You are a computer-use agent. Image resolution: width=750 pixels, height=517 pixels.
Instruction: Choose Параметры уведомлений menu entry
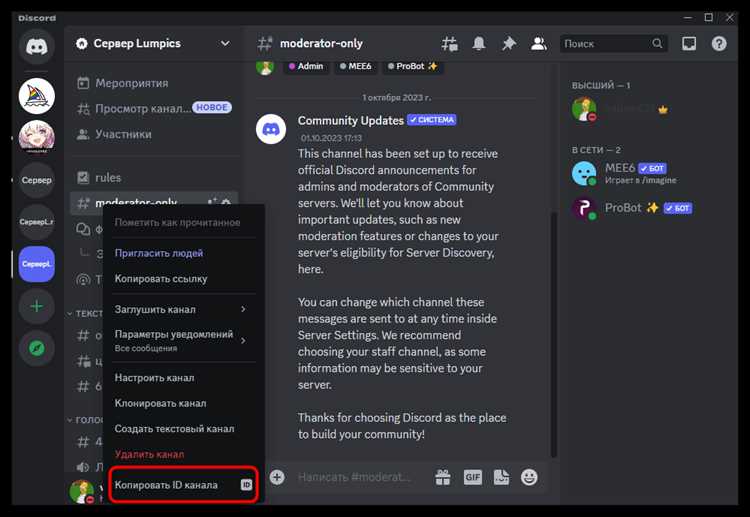(184, 341)
